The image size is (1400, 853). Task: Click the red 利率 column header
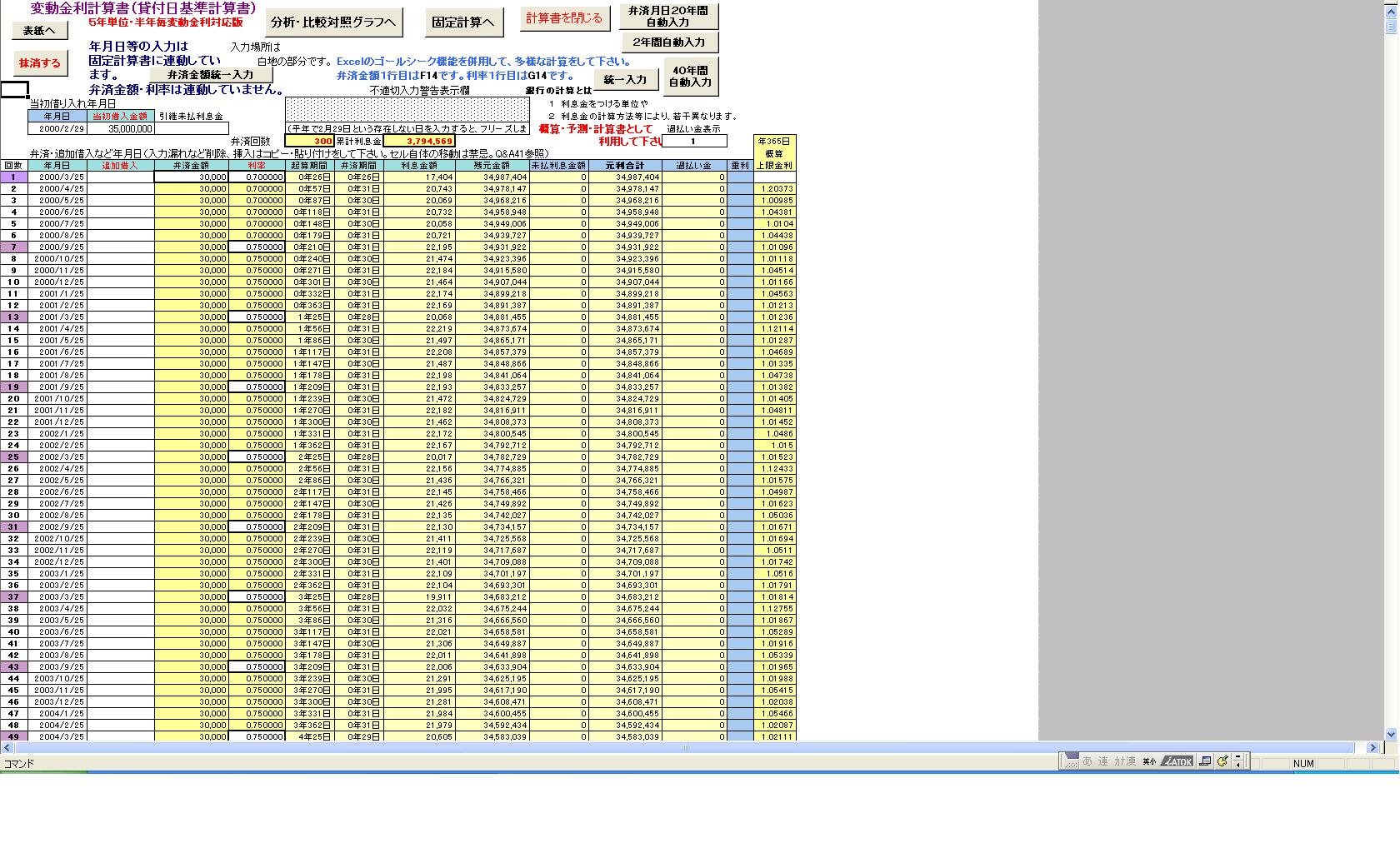(257, 166)
